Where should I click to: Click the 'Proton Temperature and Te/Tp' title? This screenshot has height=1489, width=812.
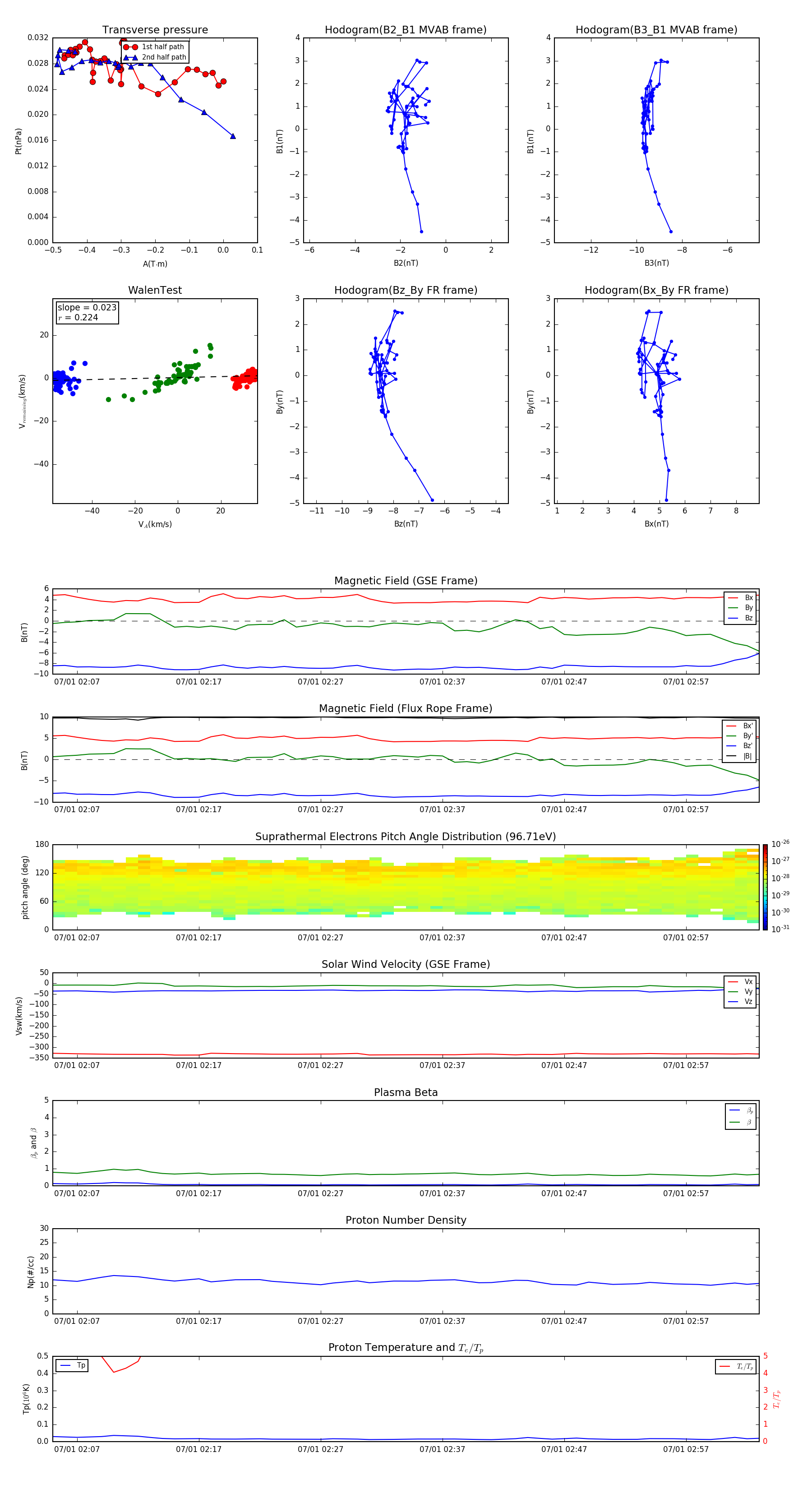pyautogui.click(x=406, y=1348)
